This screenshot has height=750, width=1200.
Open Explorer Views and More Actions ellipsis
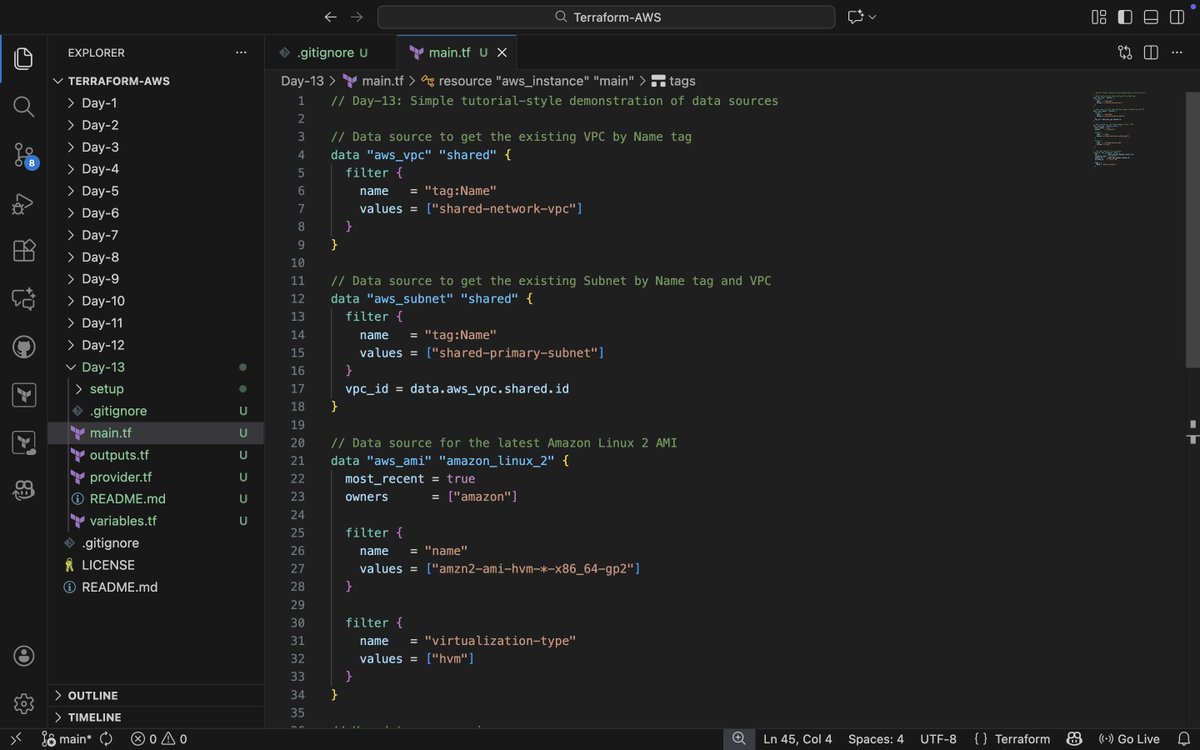coord(241,52)
